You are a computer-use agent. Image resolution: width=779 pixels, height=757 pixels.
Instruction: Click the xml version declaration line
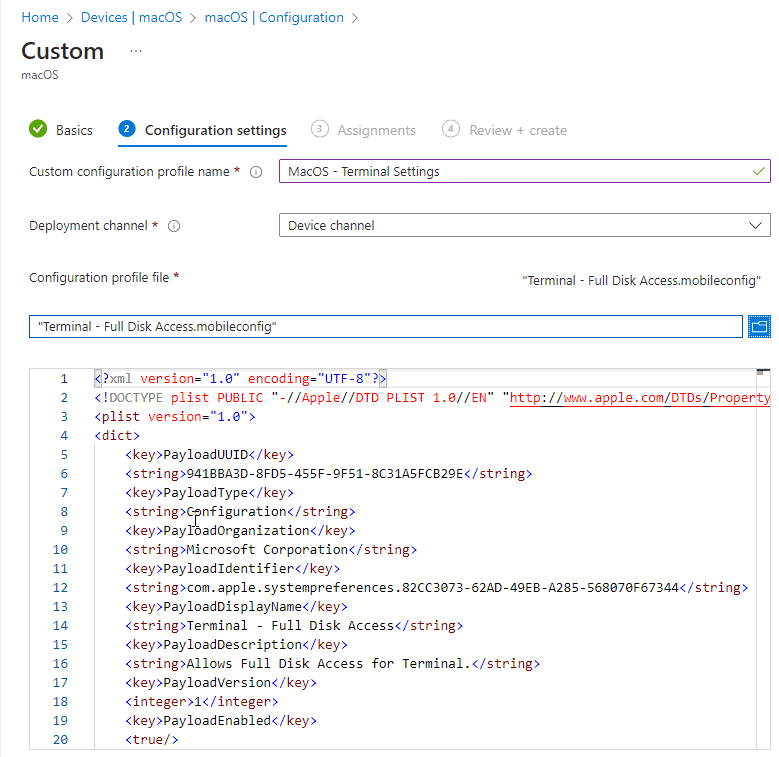coord(240,379)
